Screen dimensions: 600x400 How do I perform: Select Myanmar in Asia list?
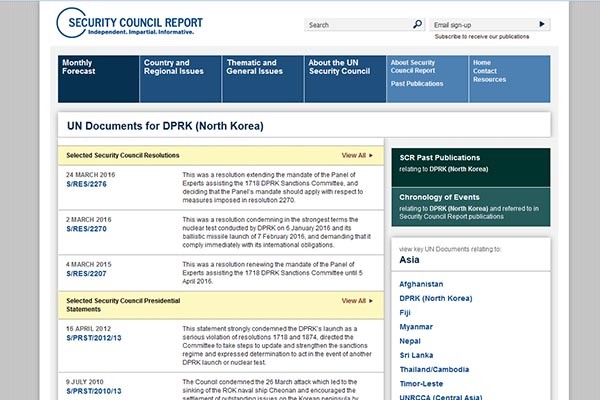point(416,327)
